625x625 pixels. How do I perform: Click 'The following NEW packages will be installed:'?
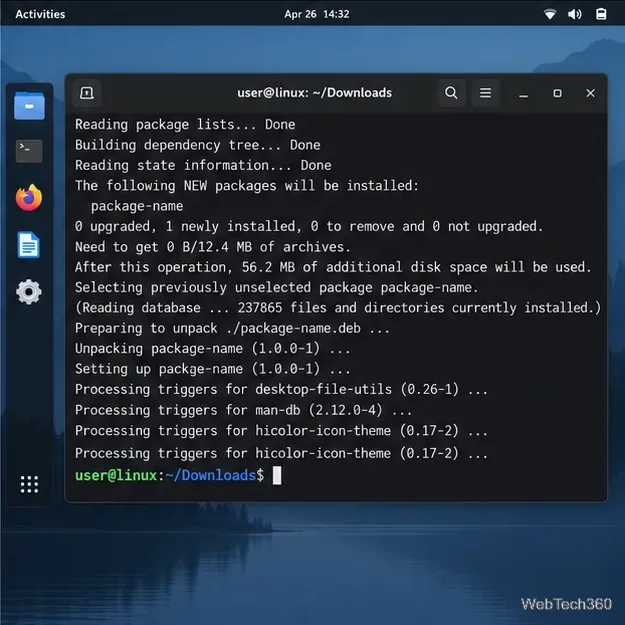(x=247, y=186)
